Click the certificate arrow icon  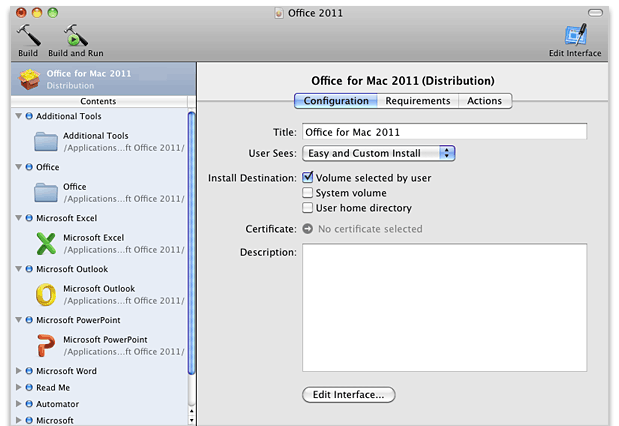click(308, 229)
